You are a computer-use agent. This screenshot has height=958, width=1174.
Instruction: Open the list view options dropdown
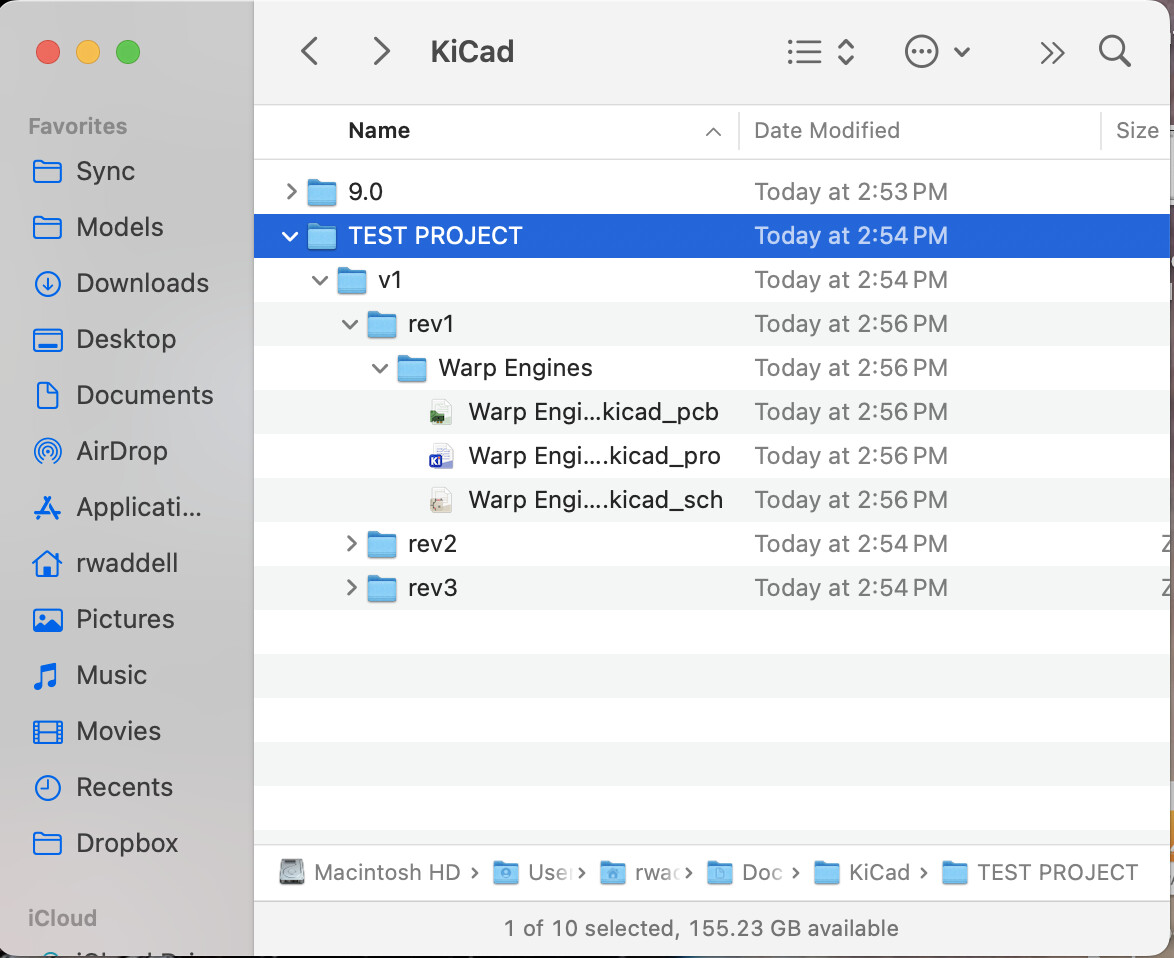pyautogui.click(x=820, y=52)
